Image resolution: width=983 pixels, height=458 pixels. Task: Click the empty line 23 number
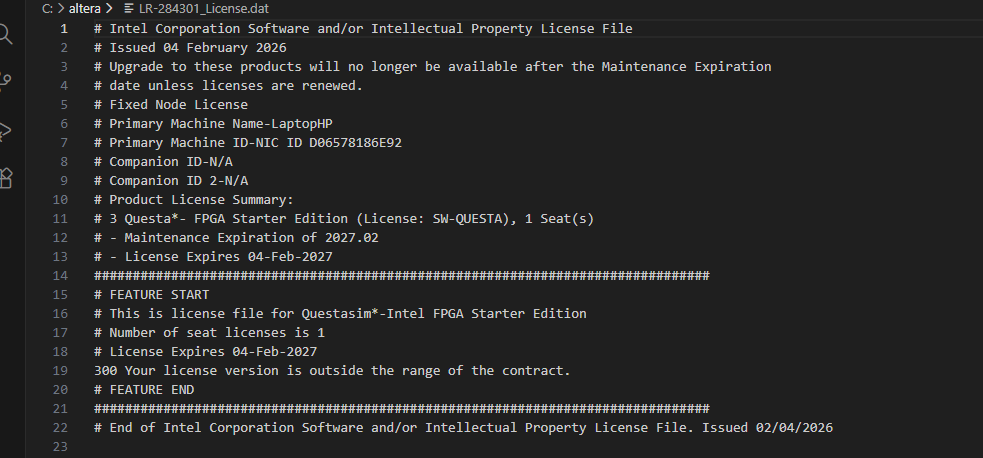64,446
